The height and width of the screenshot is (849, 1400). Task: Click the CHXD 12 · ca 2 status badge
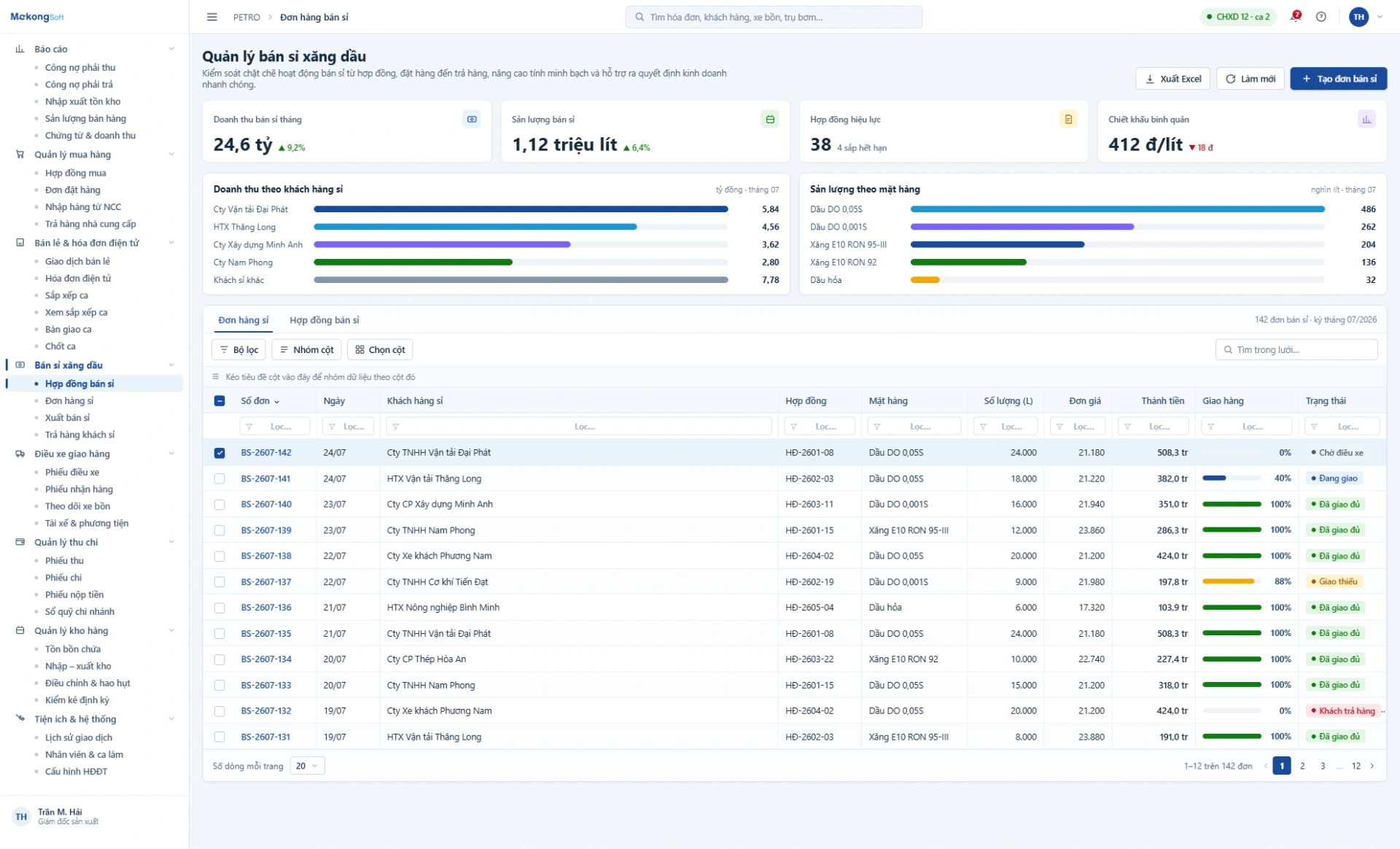[x=1237, y=17]
